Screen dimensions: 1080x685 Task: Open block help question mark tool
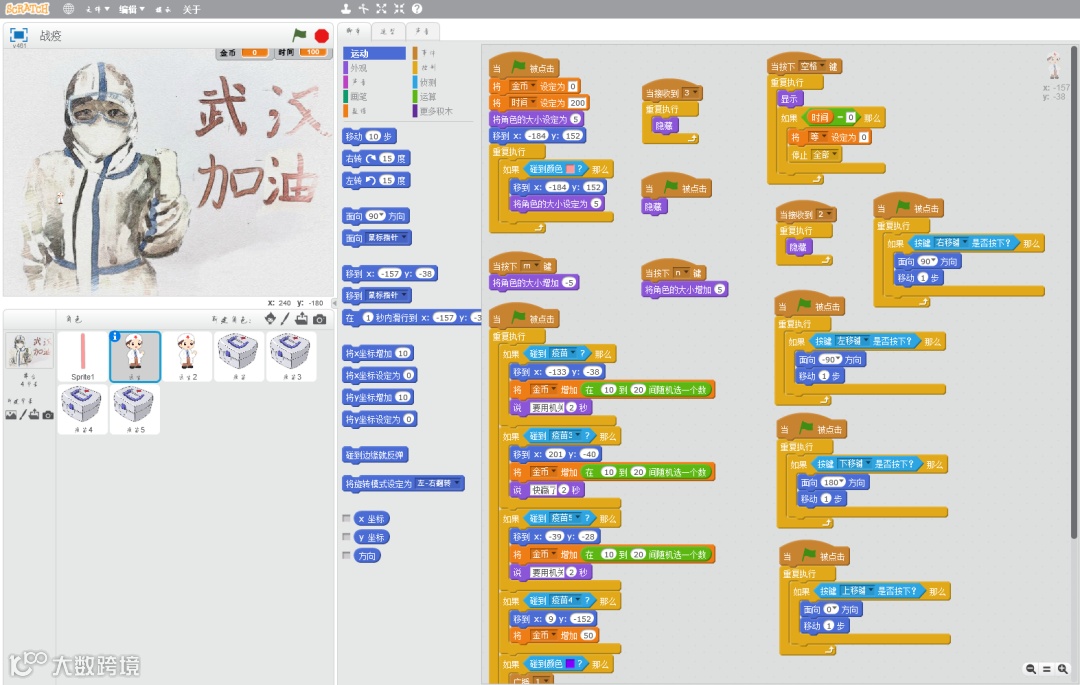coord(417,9)
